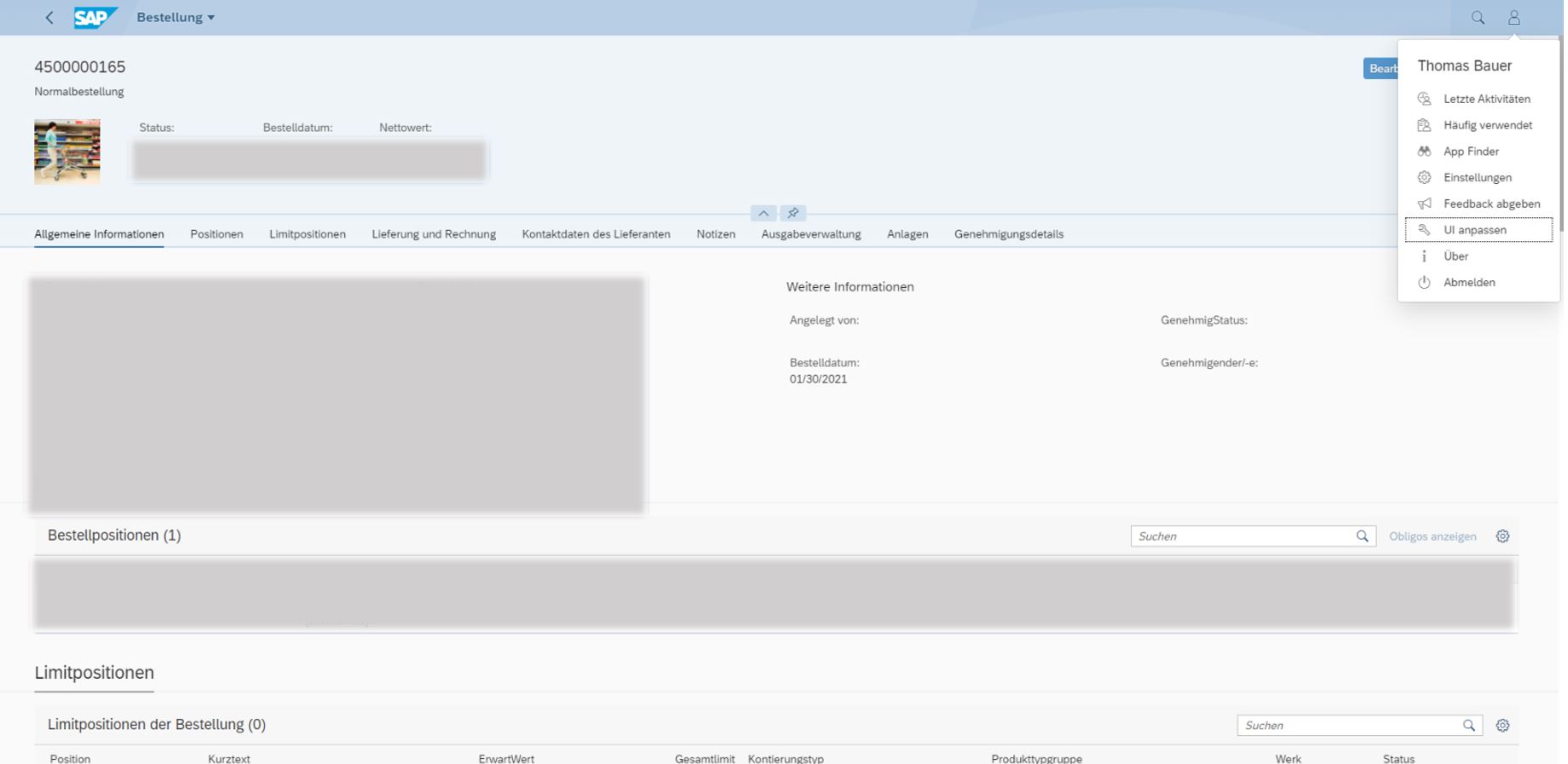
Task: Switch to the Anlagen tab
Action: tap(908, 234)
